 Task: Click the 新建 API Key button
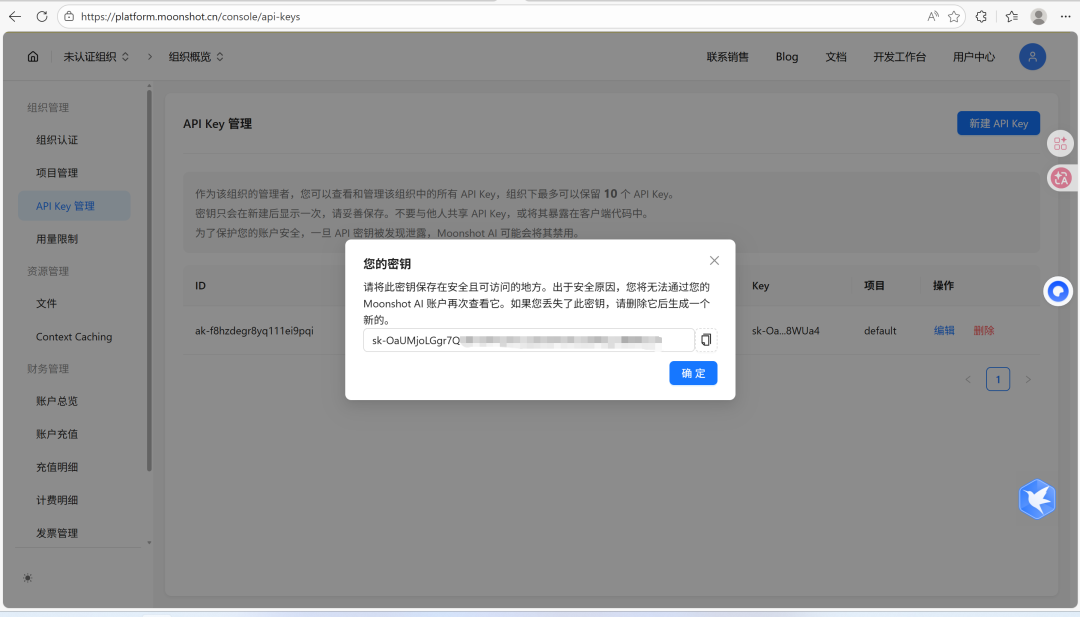998,123
